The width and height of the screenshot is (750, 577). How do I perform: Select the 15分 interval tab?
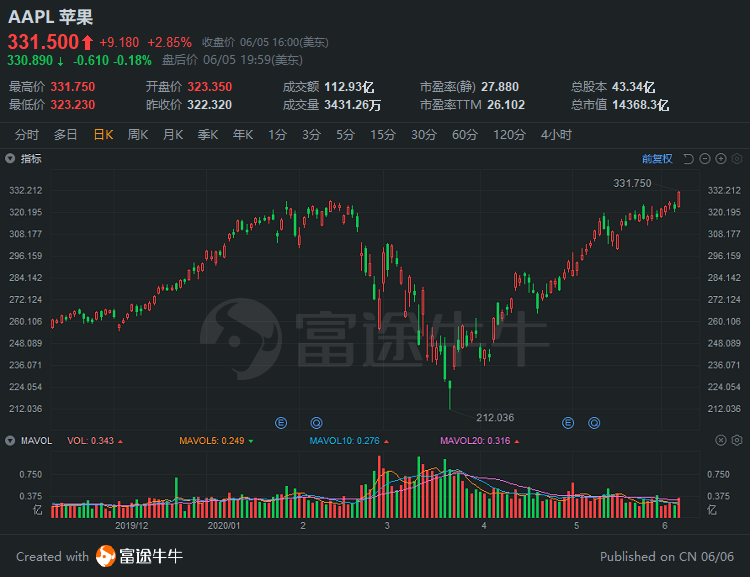[x=383, y=135]
